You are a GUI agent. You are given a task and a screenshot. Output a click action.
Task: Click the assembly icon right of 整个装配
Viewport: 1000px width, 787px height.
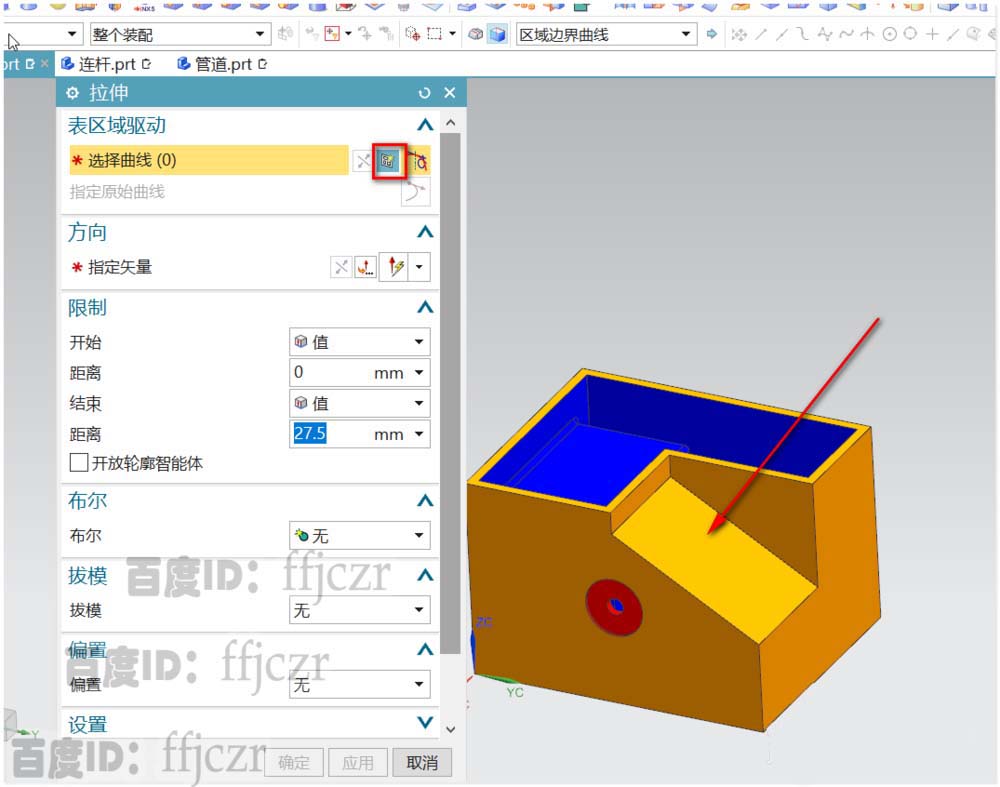coord(286,34)
